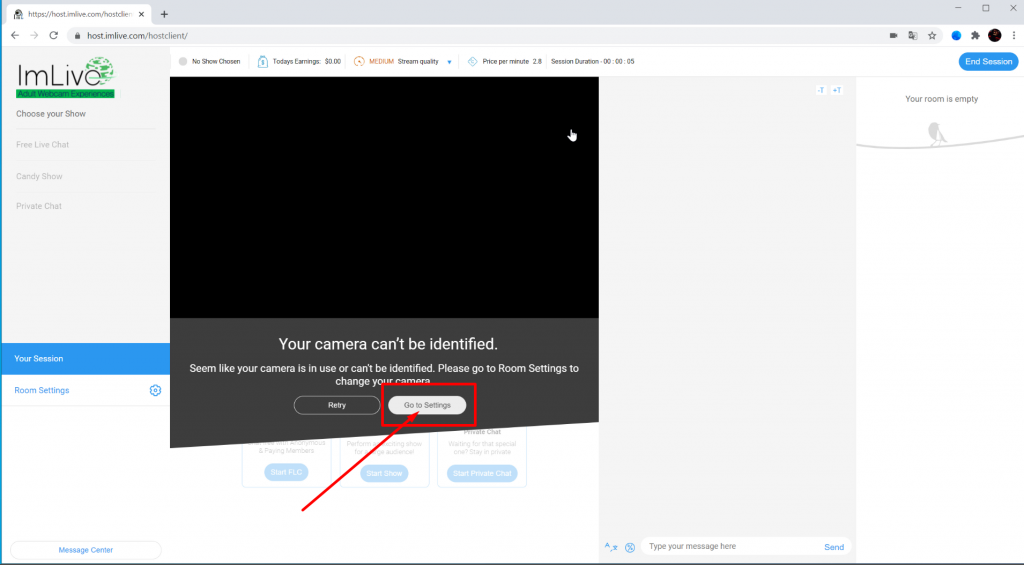Viewport: 1024px width, 565px height.
Task: Toggle the No Show Chosen status indicator
Action: 183,61
